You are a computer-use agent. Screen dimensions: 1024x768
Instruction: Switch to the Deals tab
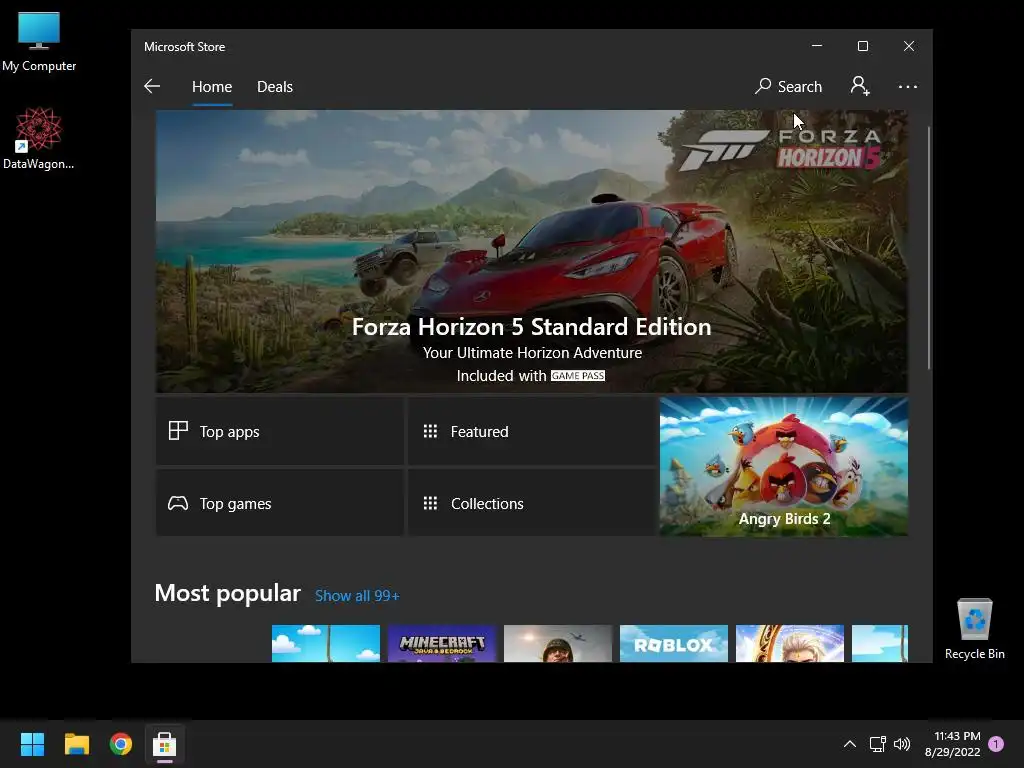[275, 87]
